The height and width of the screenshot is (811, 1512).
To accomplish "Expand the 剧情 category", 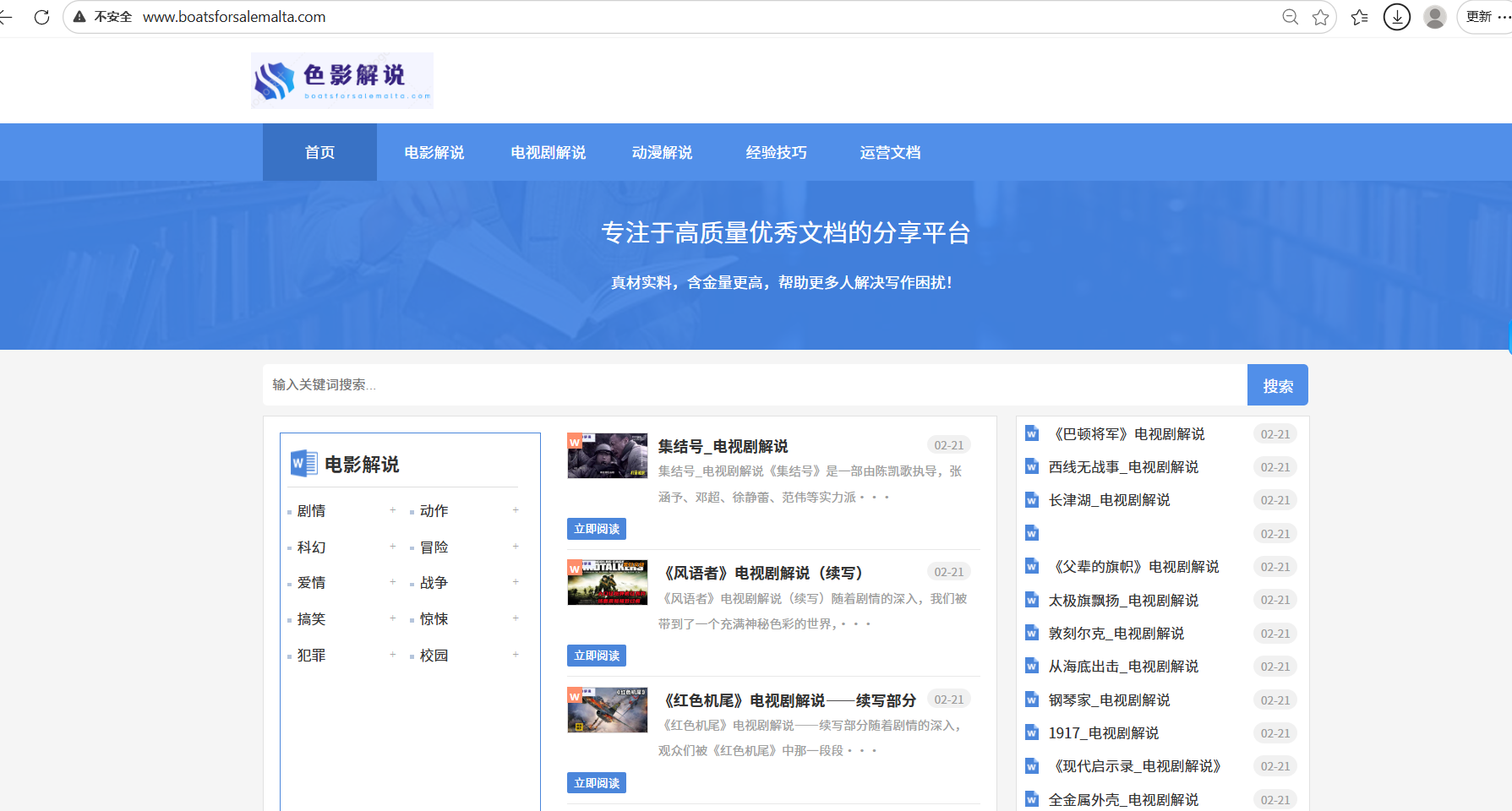I will tap(392, 510).
